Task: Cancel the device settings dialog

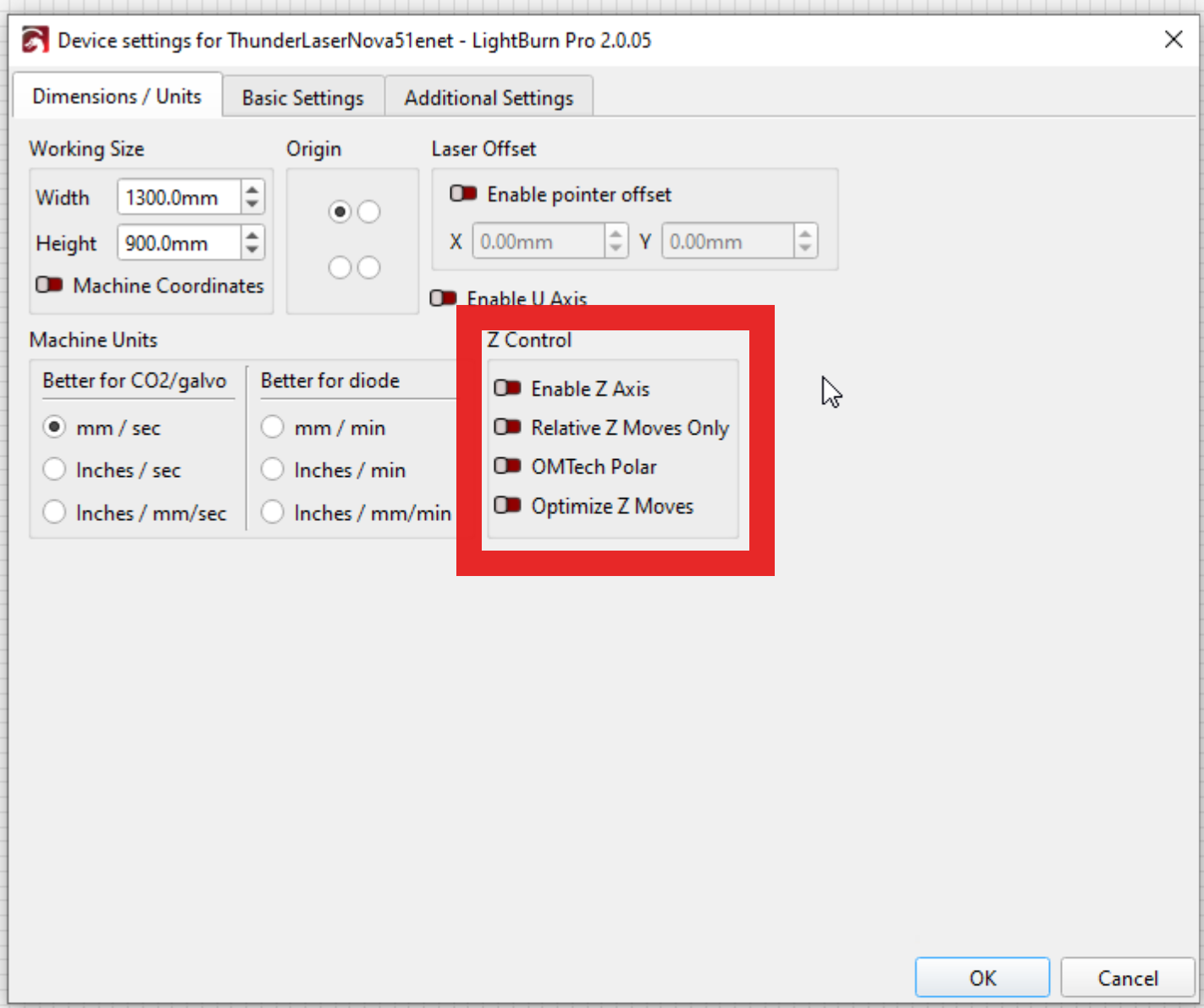Action: pyautogui.click(x=1127, y=978)
